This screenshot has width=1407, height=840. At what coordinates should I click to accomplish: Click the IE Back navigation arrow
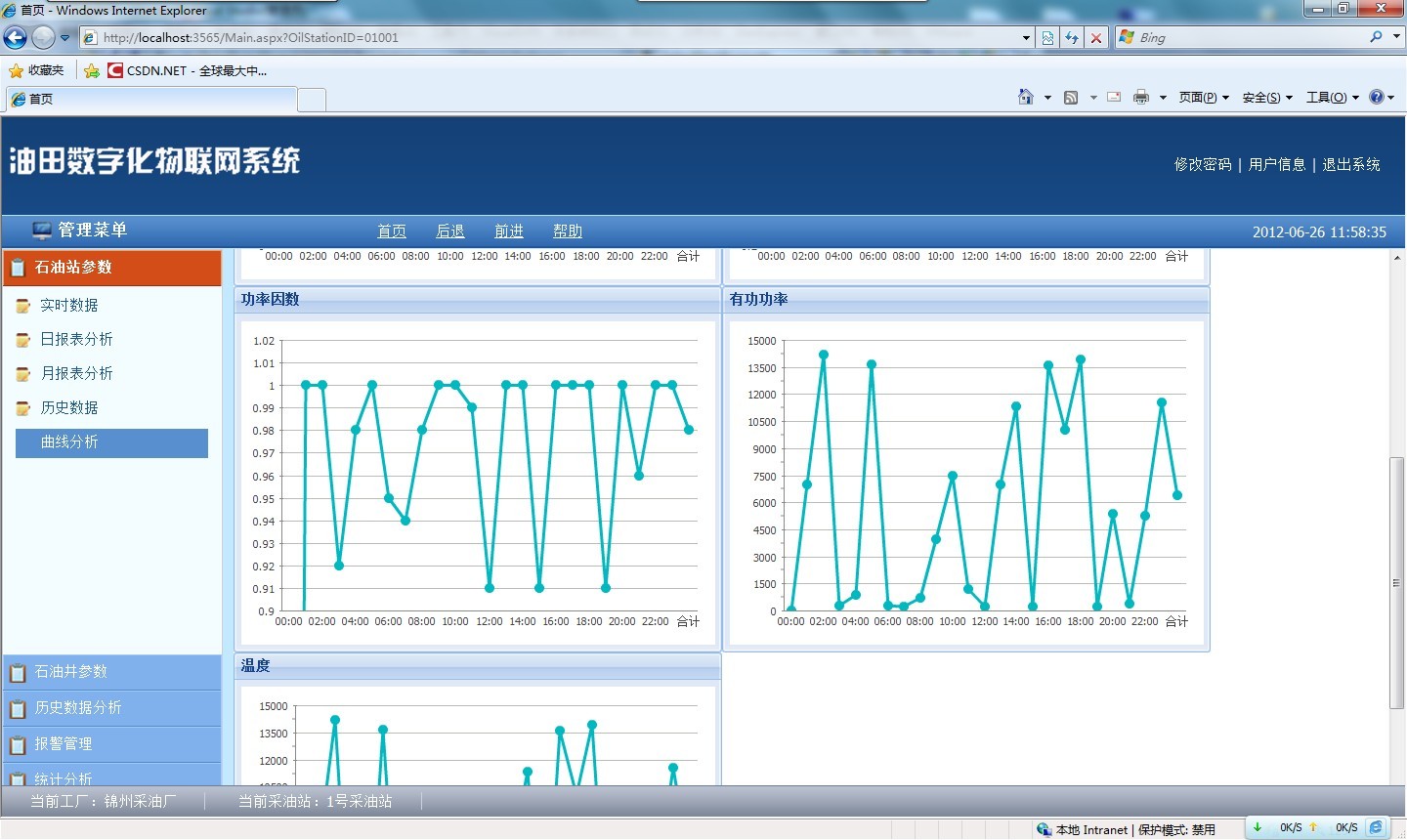15,37
